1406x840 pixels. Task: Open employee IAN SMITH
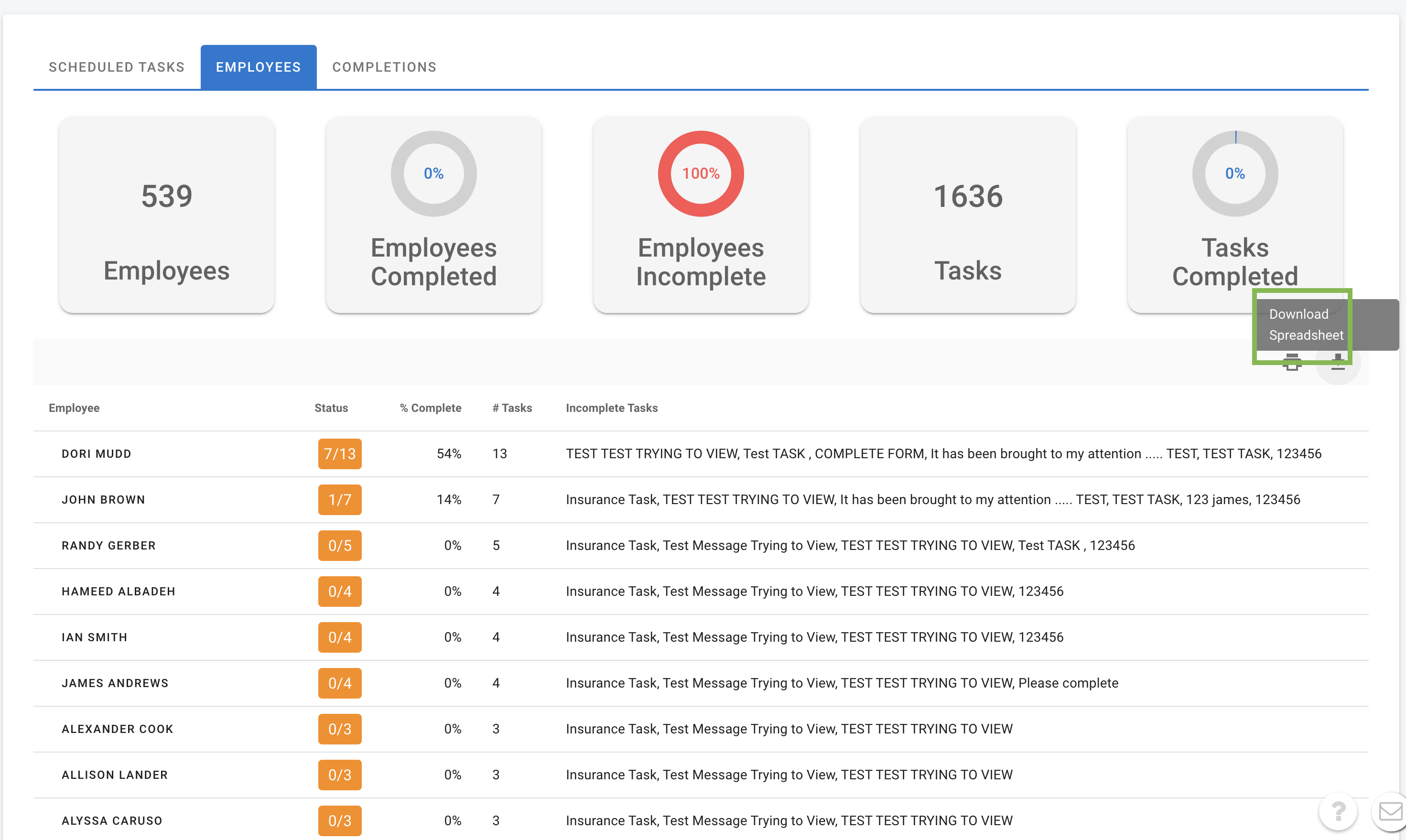pos(95,637)
